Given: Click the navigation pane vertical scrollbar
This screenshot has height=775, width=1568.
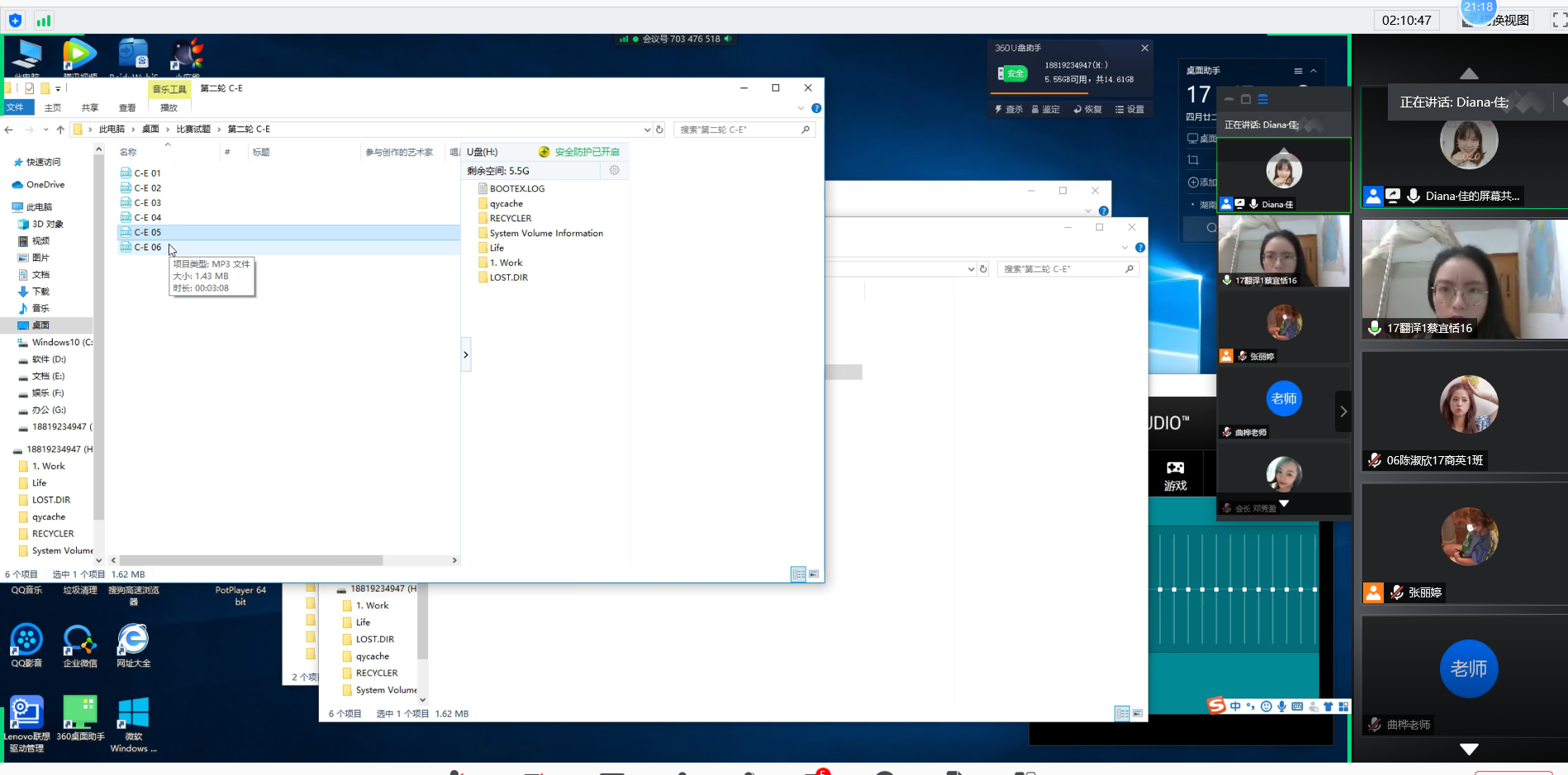Looking at the screenshot, I should point(99,339).
